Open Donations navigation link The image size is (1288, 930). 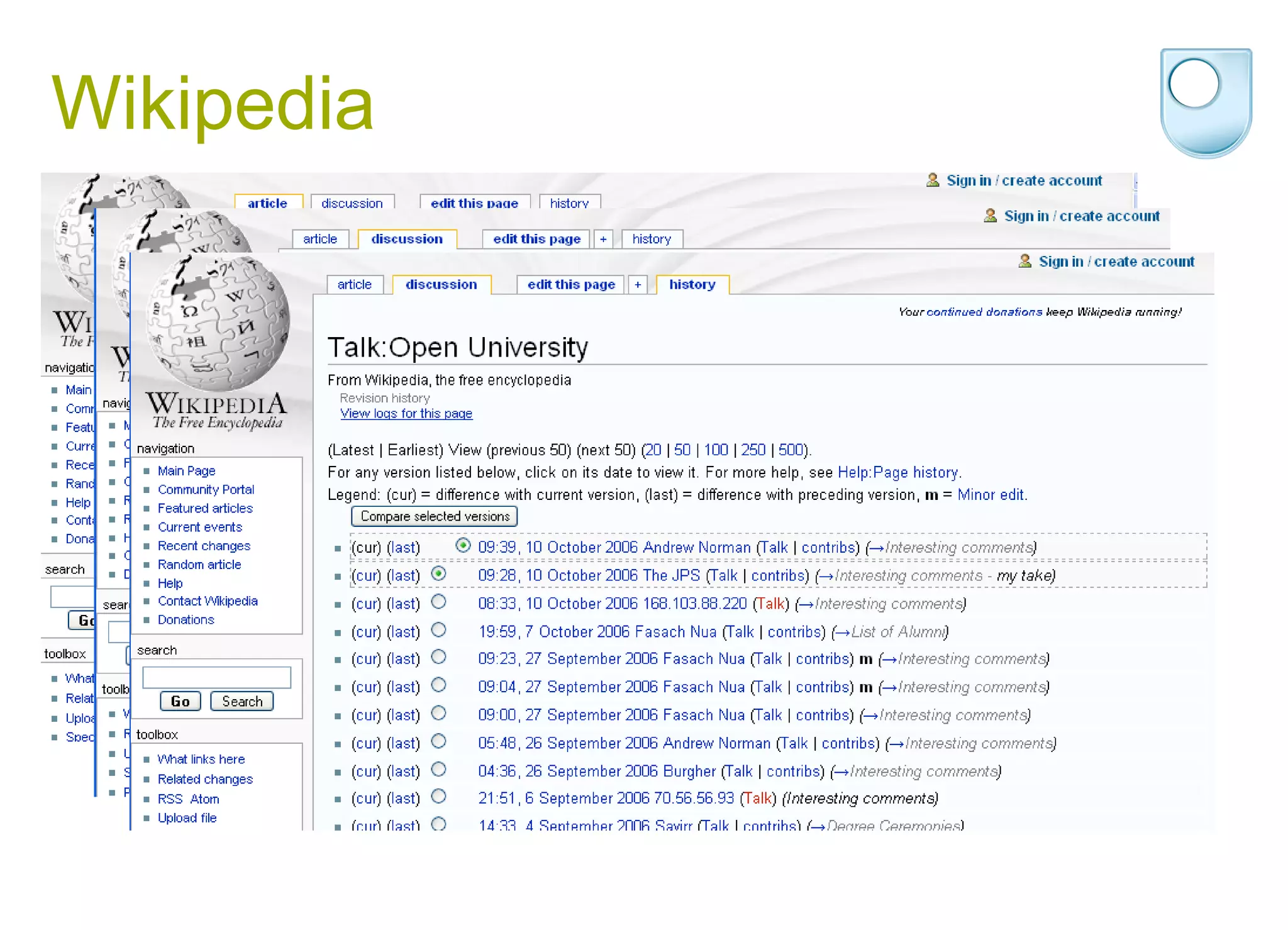point(186,620)
